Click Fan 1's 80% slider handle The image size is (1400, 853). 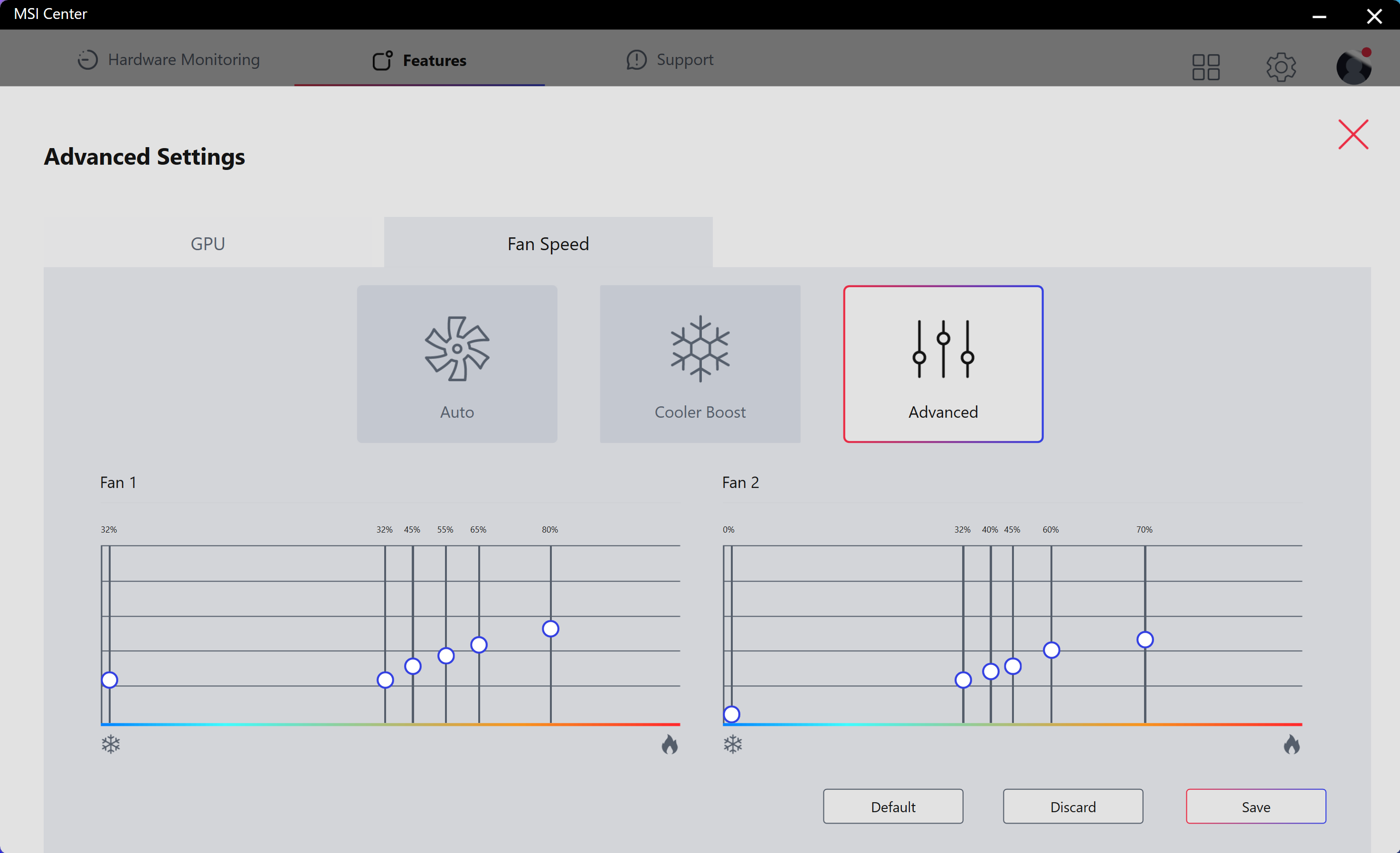(x=550, y=628)
